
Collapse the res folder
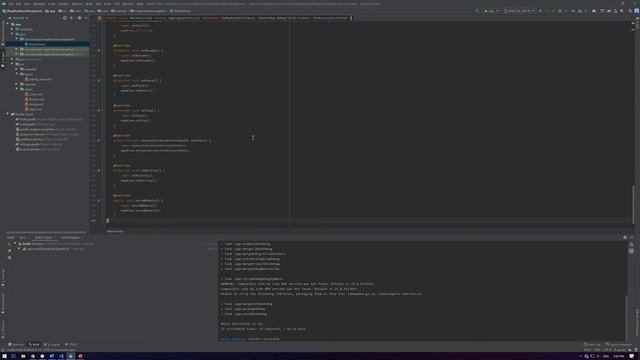tap(12, 64)
